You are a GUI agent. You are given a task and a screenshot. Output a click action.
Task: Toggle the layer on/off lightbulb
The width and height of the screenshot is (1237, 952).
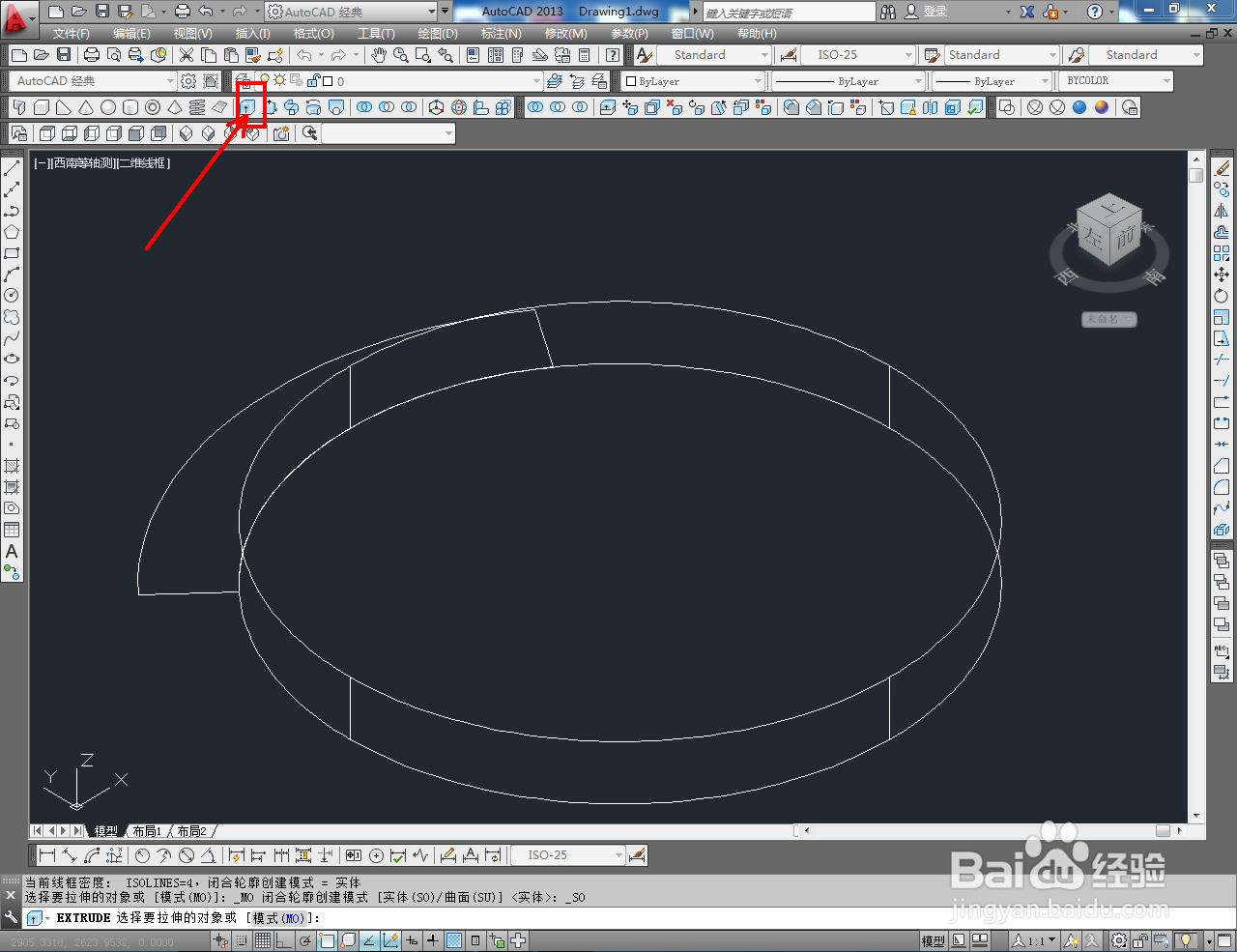[x=265, y=81]
